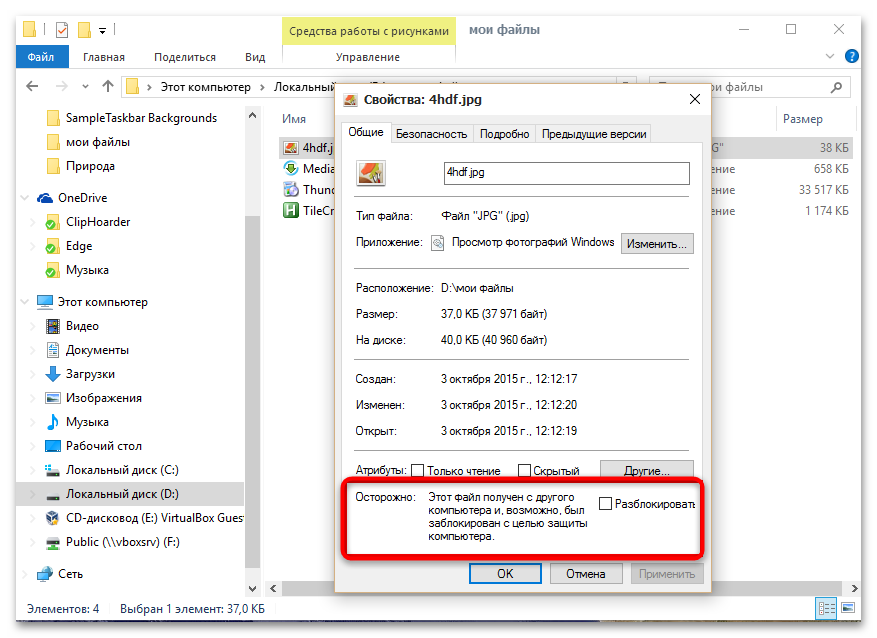Open Загрузки via its blue arrow icon

pos(53,374)
